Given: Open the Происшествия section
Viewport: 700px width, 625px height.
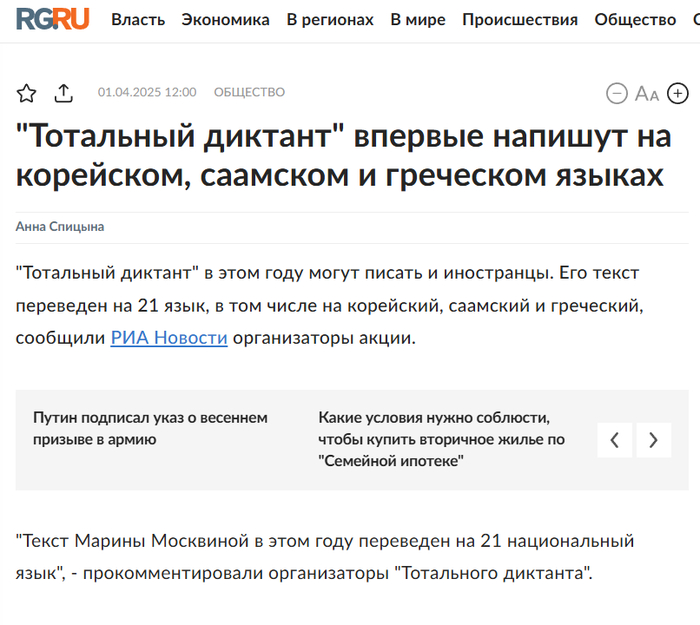Looking at the screenshot, I should (520, 20).
